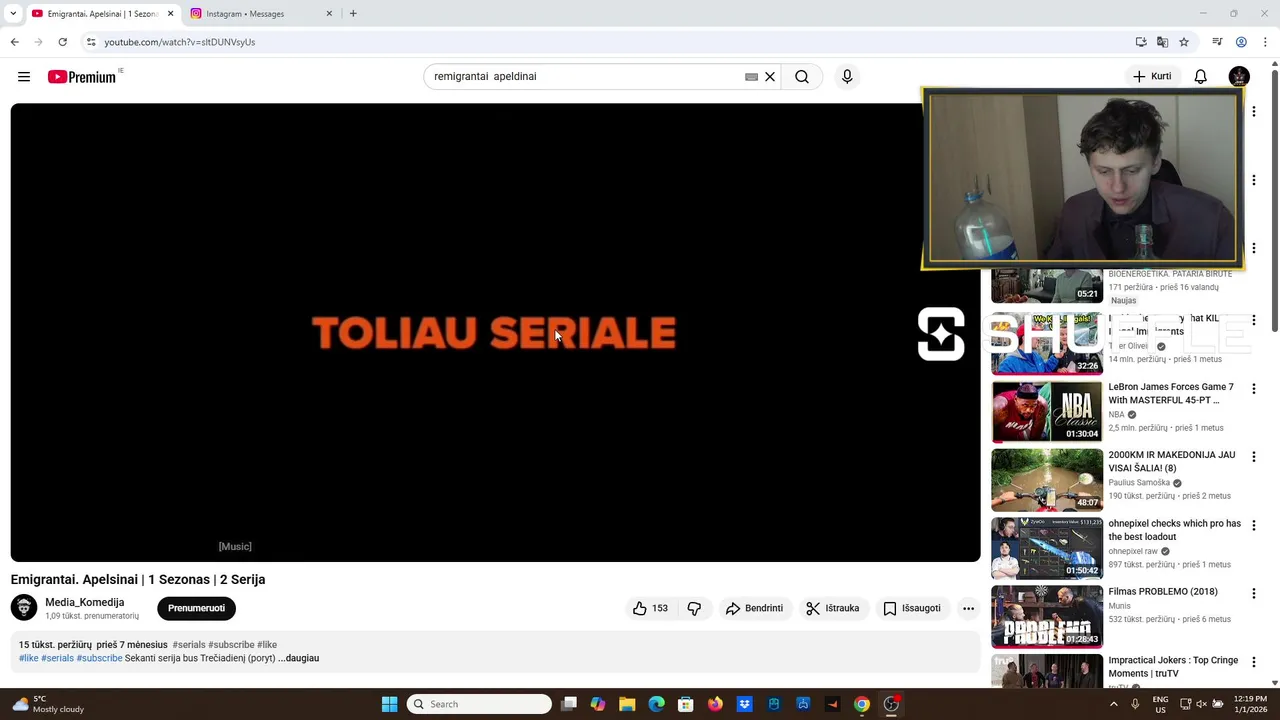Open Chrome media controls icon

(1217, 42)
